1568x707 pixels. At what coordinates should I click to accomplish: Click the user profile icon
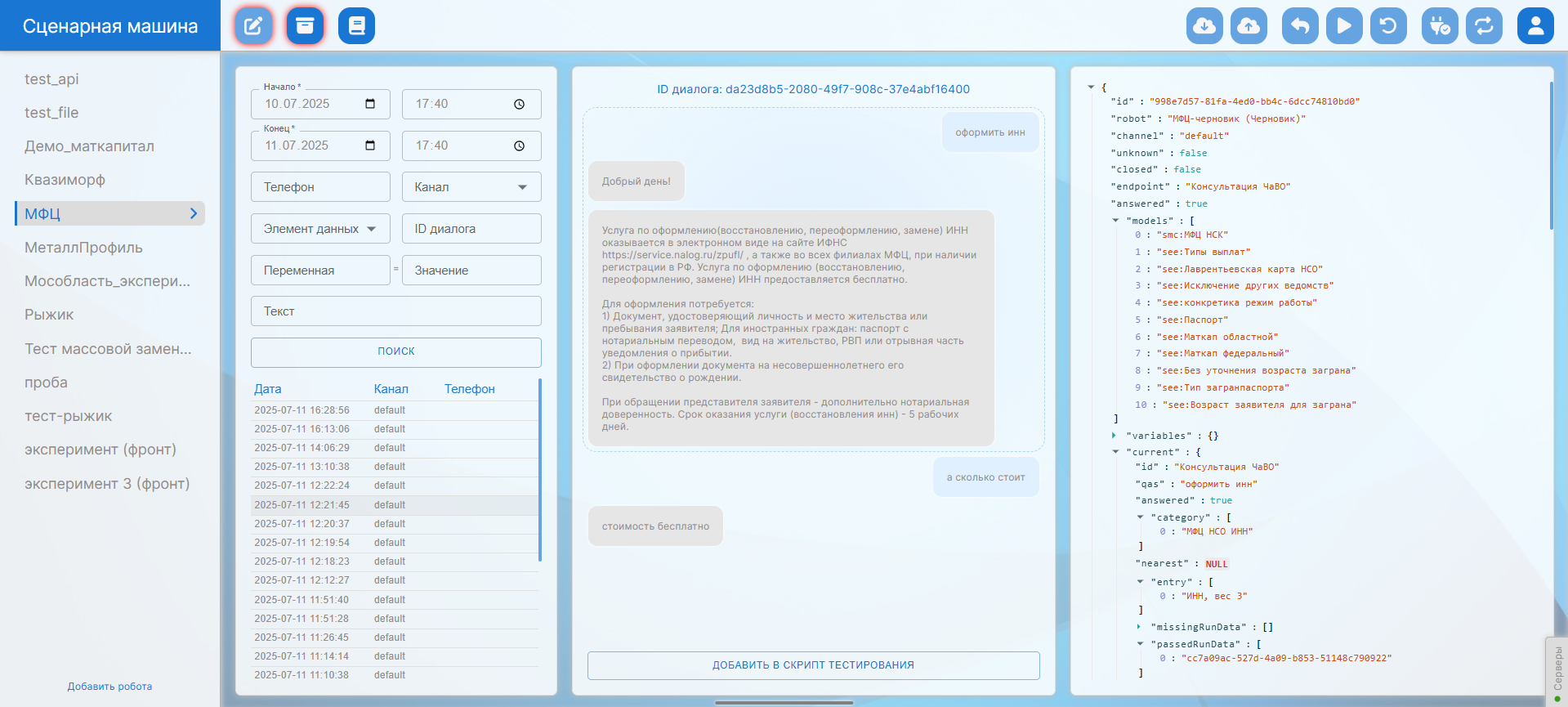[1534, 26]
